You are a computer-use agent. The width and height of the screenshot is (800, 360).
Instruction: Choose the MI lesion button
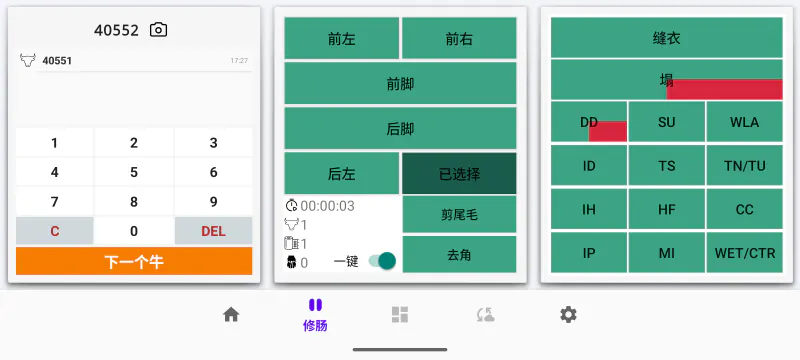pyautogui.click(x=666, y=253)
